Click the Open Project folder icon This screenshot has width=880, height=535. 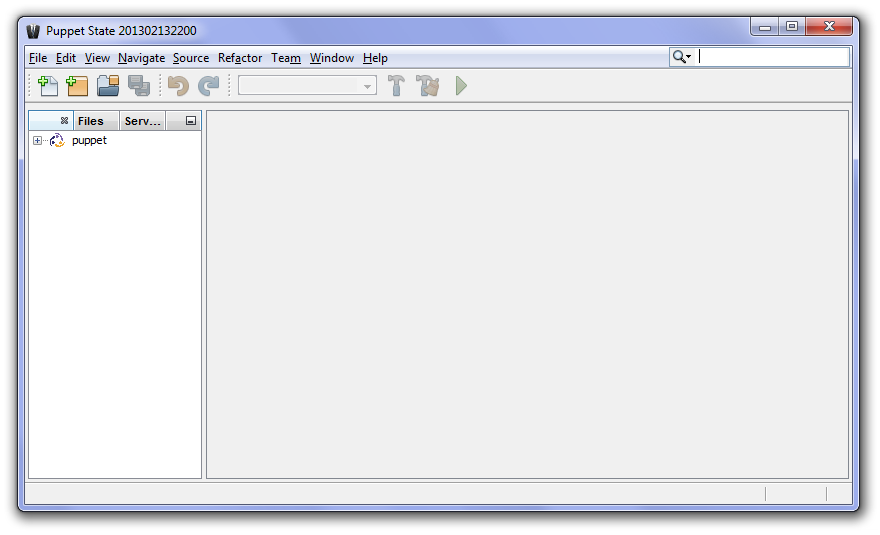[x=108, y=86]
